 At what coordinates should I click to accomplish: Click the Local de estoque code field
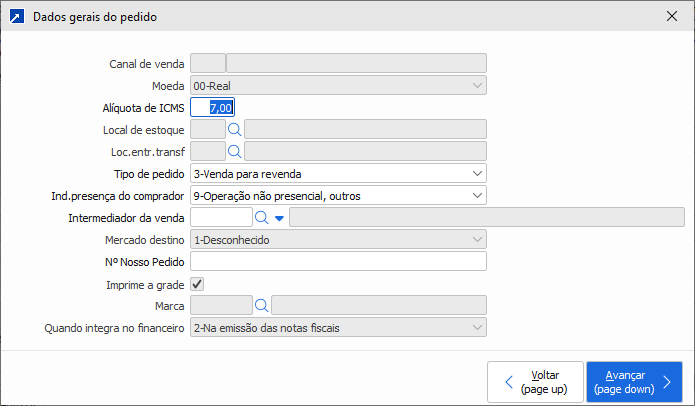(x=207, y=129)
